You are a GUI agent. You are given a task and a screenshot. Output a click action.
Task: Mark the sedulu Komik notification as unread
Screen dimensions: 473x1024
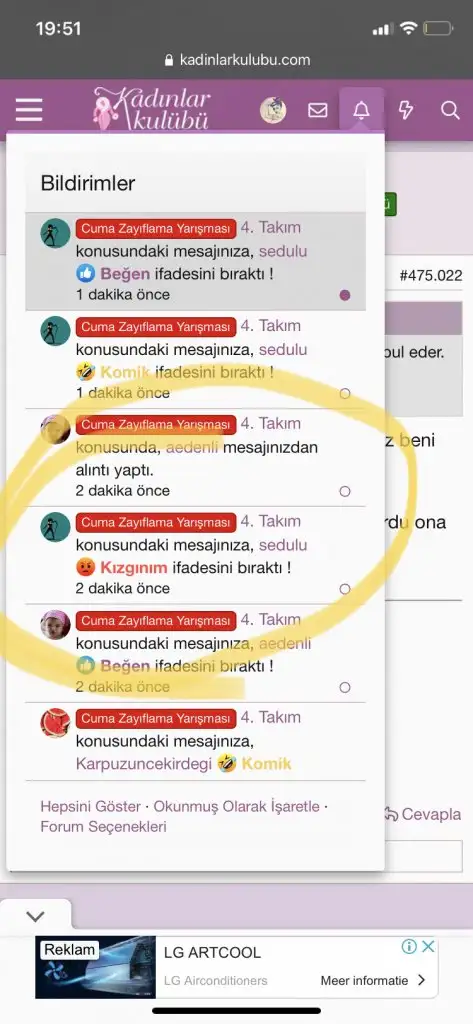[345, 393]
